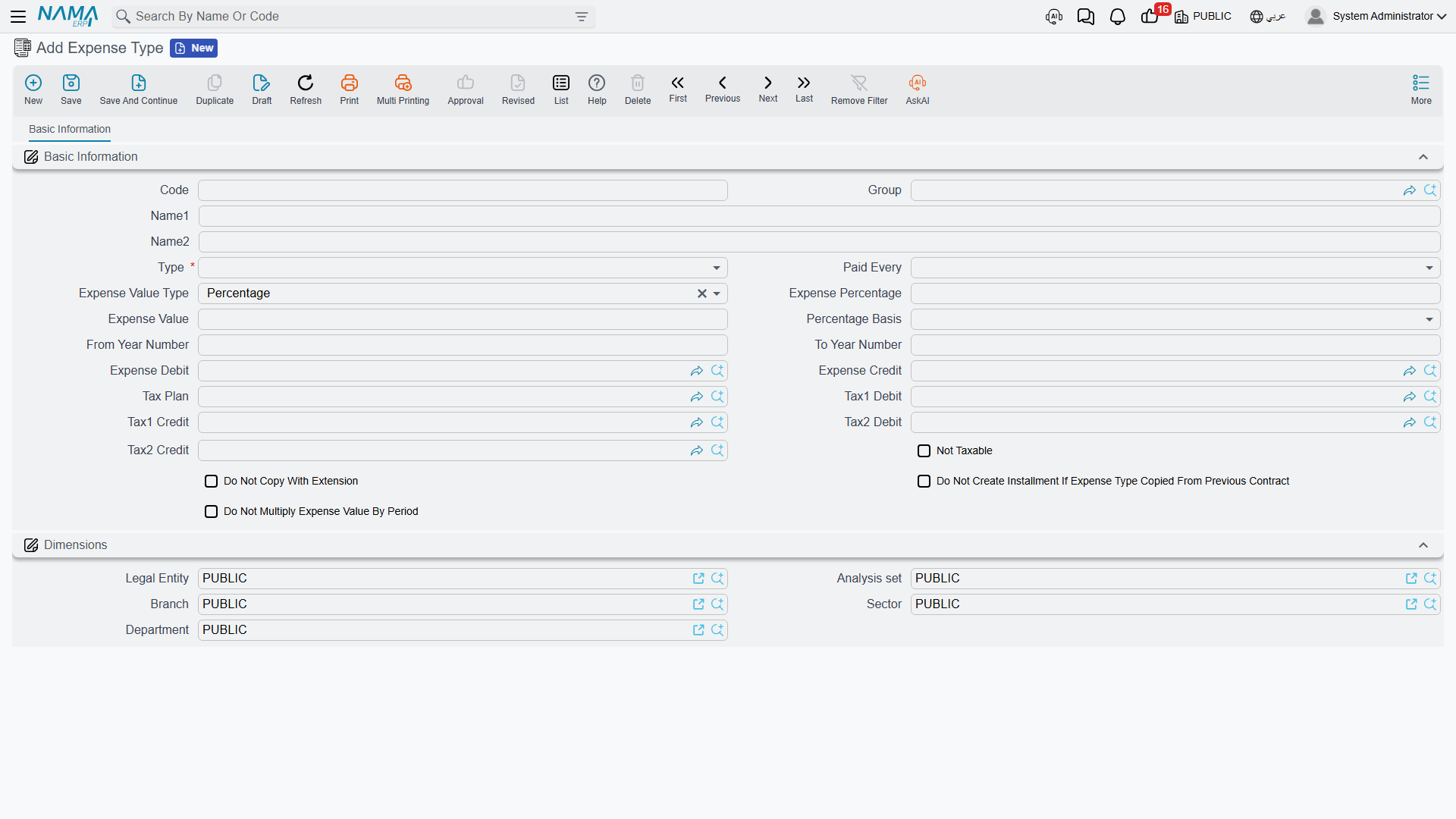Print the expense type

point(350,89)
